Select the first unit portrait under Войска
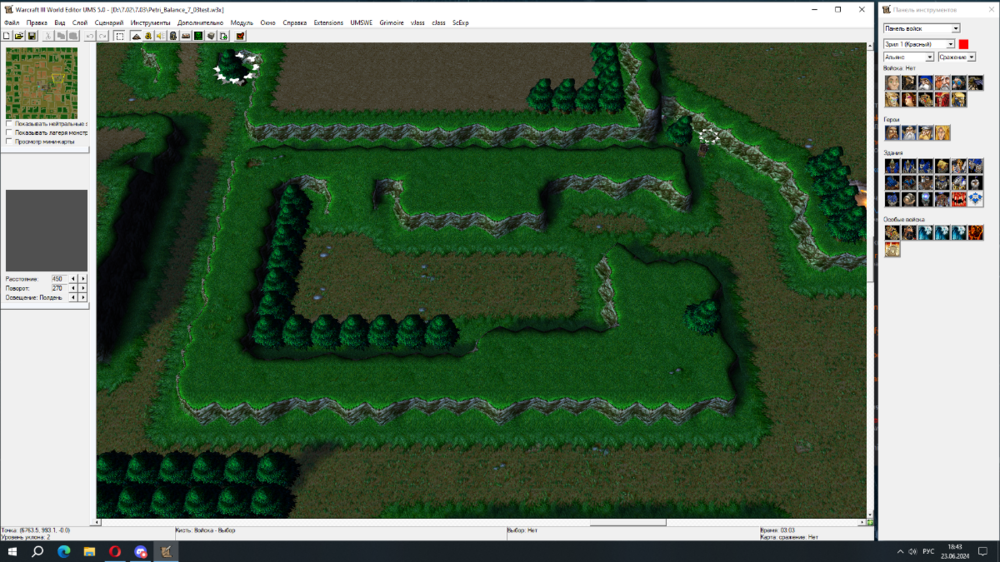 (x=892, y=83)
